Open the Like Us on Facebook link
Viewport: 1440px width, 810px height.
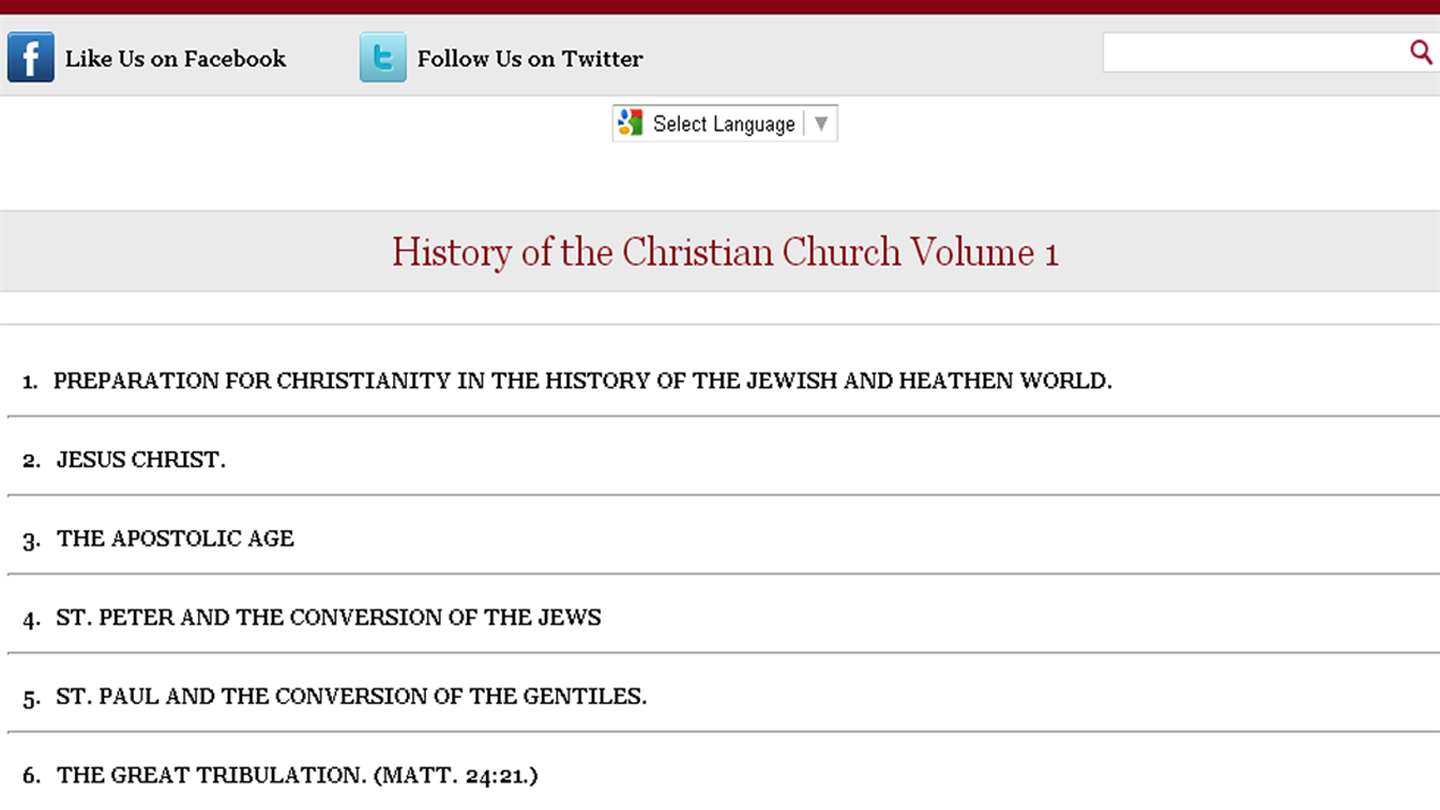[x=175, y=59]
